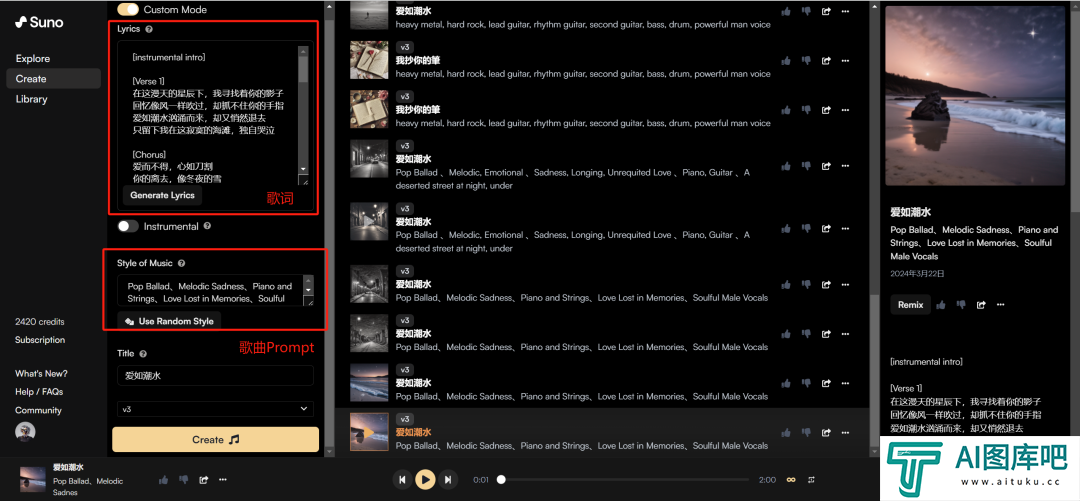The height and width of the screenshot is (501, 1080).
Task: Share the heavy metal 爱如潮水 song
Action: (826, 12)
